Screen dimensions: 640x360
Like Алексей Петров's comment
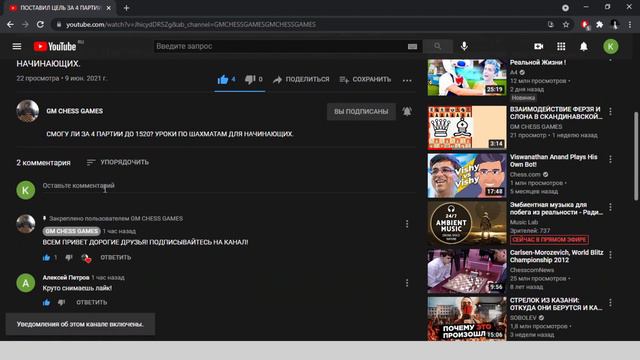pyautogui.click(x=46, y=302)
